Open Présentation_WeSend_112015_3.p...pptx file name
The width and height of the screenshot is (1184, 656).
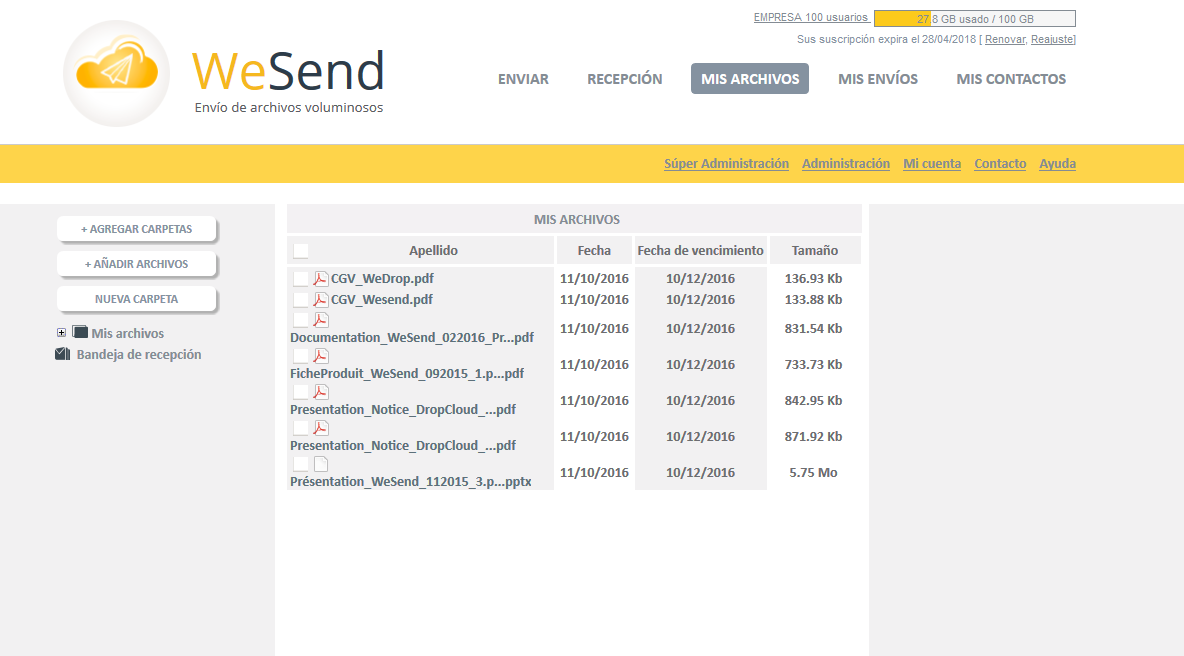(411, 482)
